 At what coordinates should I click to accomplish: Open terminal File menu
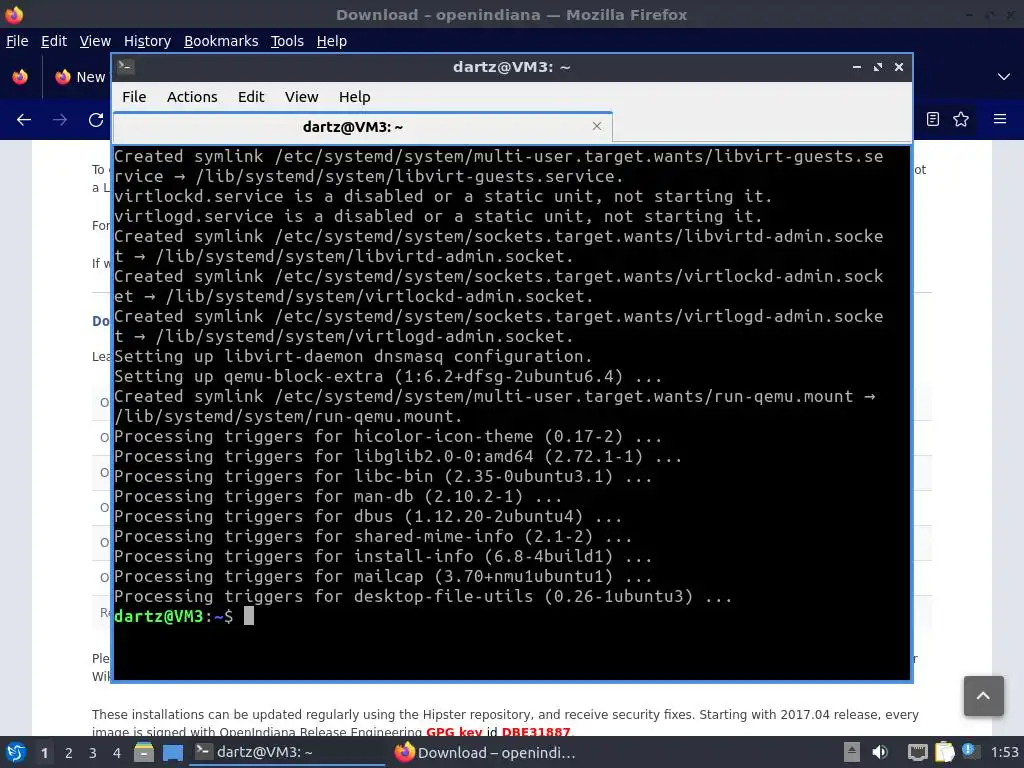134,97
